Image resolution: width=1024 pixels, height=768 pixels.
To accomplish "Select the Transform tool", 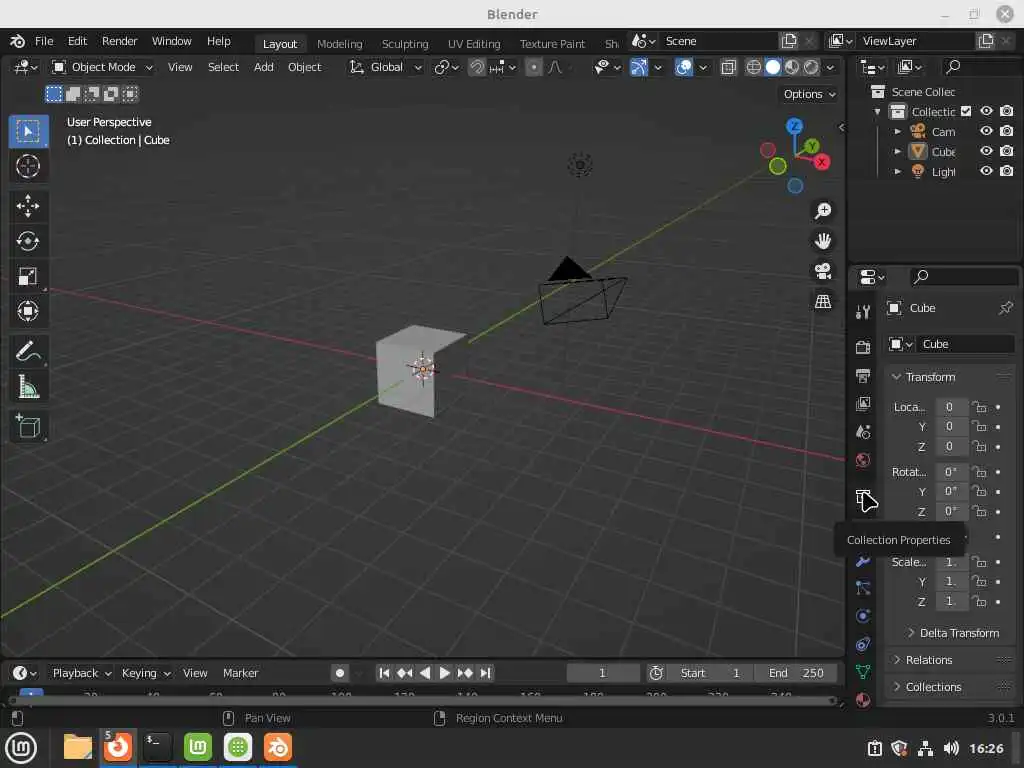I will pos(28,311).
